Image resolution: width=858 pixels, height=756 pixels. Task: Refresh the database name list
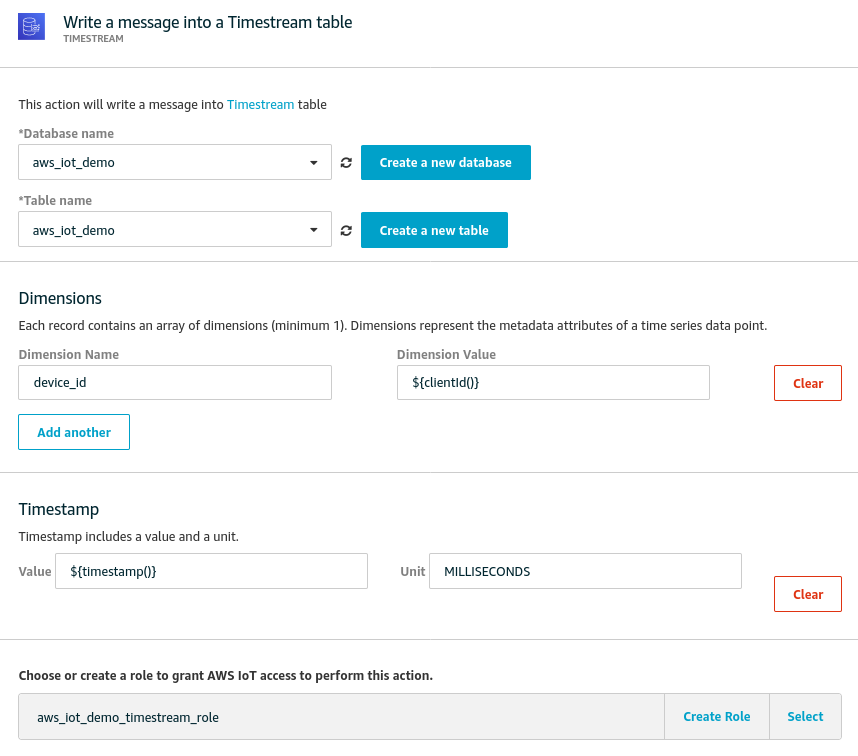click(345, 162)
